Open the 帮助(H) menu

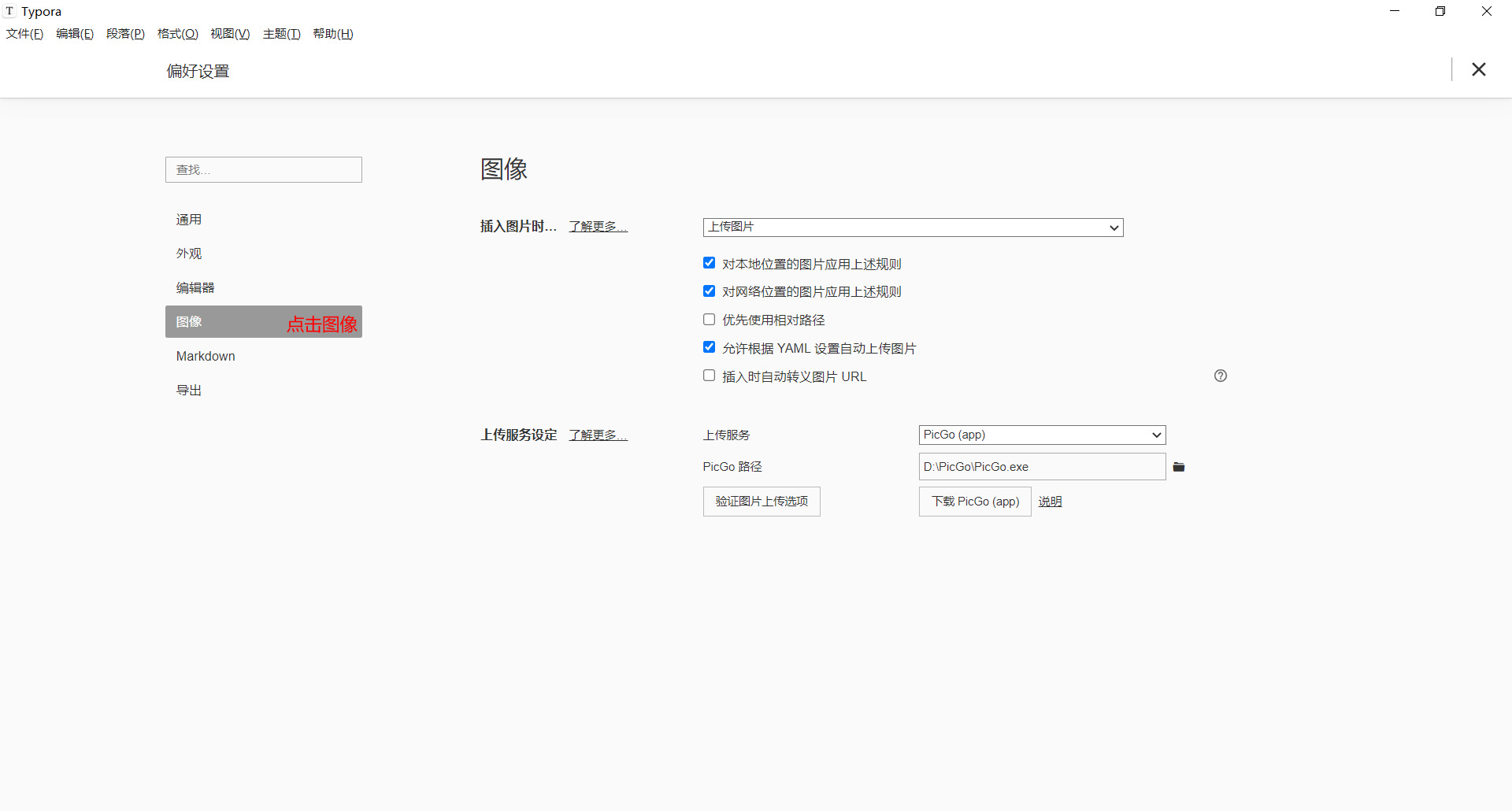[x=333, y=34]
